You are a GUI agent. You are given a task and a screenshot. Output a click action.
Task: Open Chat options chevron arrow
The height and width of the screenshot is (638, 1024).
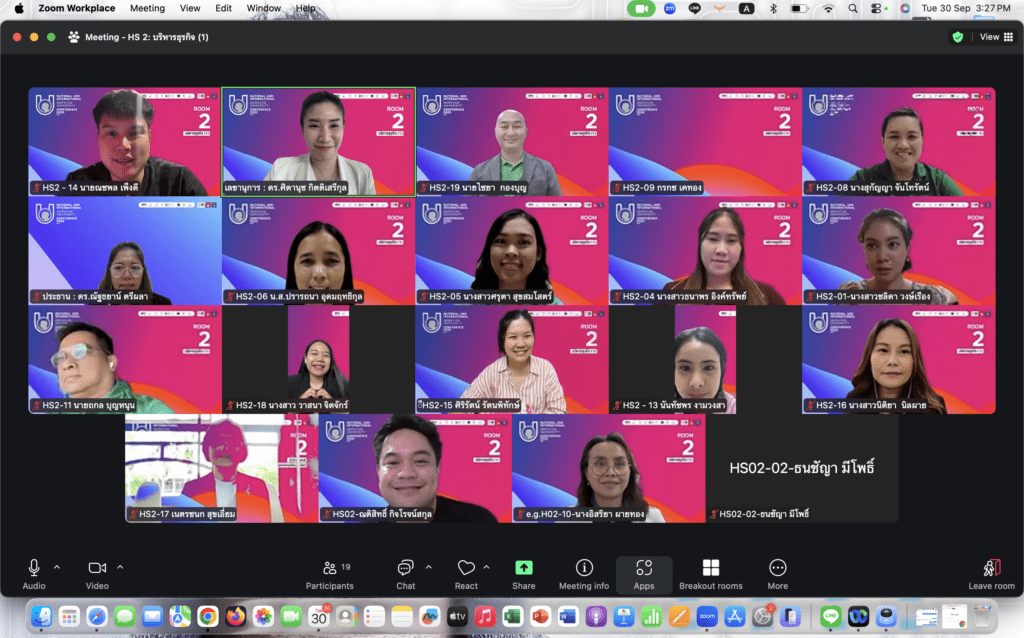(x=428, y=567)
